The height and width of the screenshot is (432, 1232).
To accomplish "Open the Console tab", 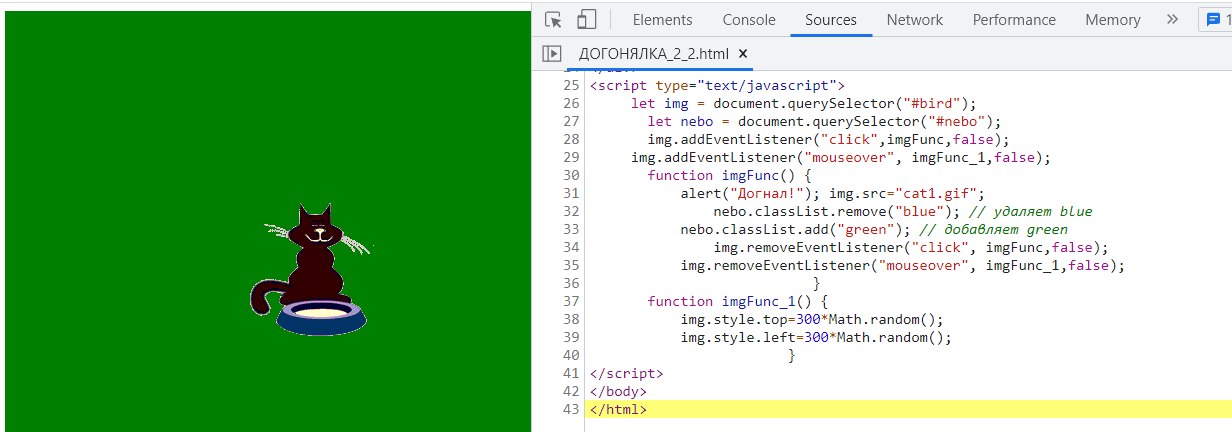I will (749, 20).
